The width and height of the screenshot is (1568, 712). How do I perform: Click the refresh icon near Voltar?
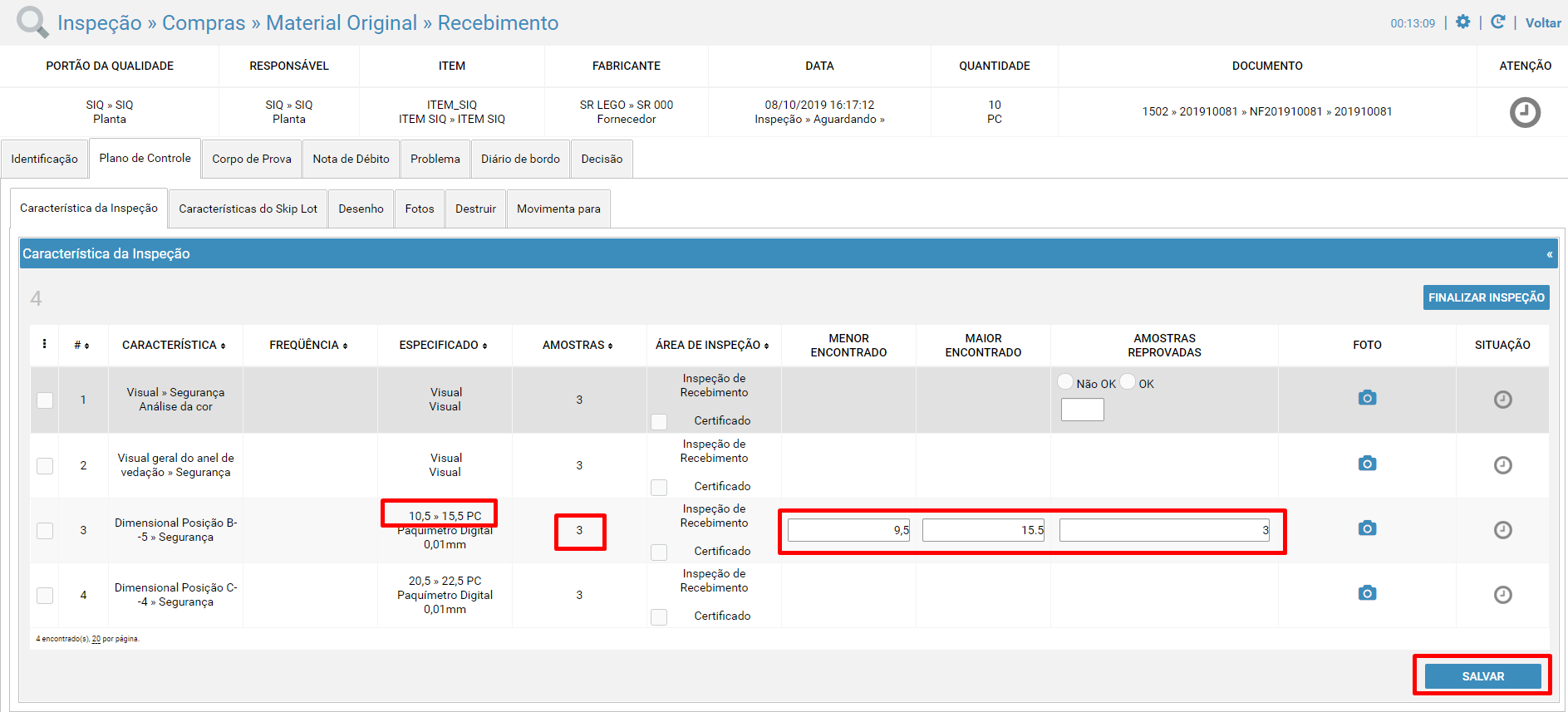point(1497,22)
